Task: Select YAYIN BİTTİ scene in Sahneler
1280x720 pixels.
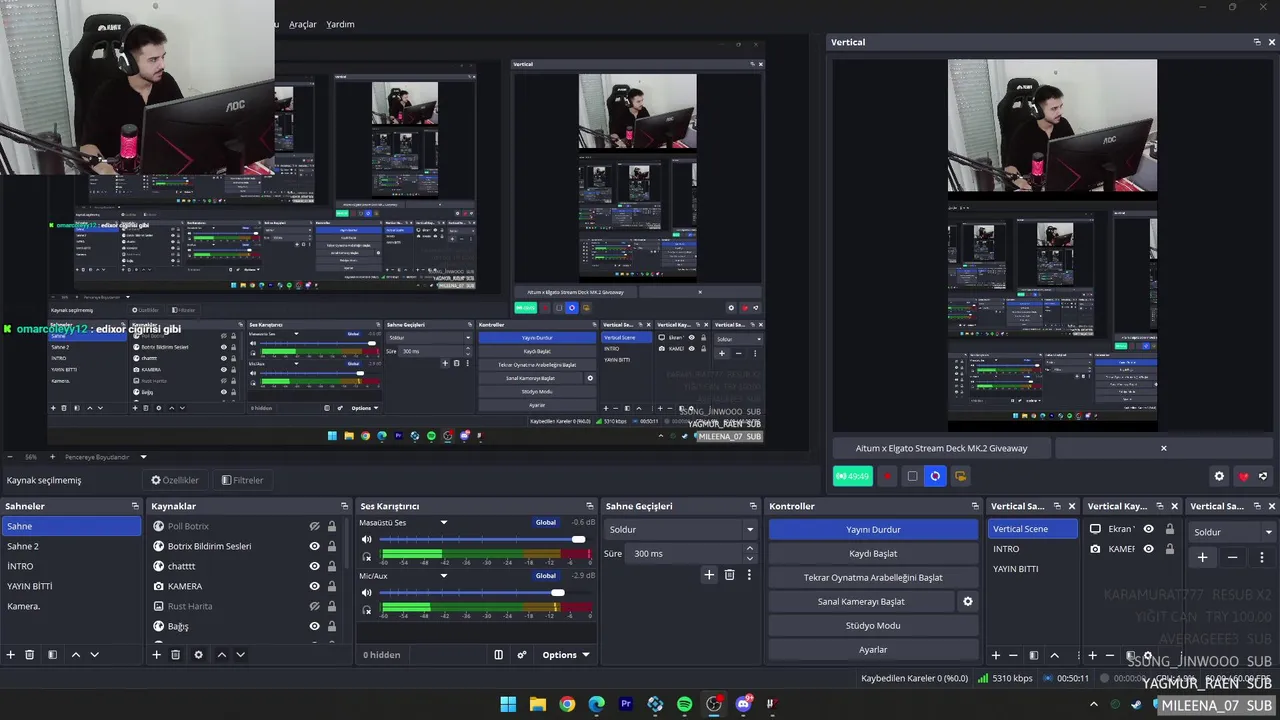Action: coord(71,586)
